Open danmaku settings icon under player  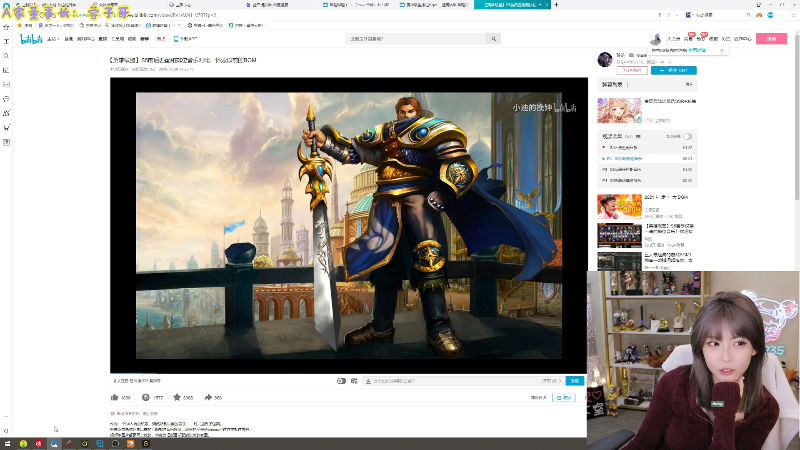click(354, 381)
